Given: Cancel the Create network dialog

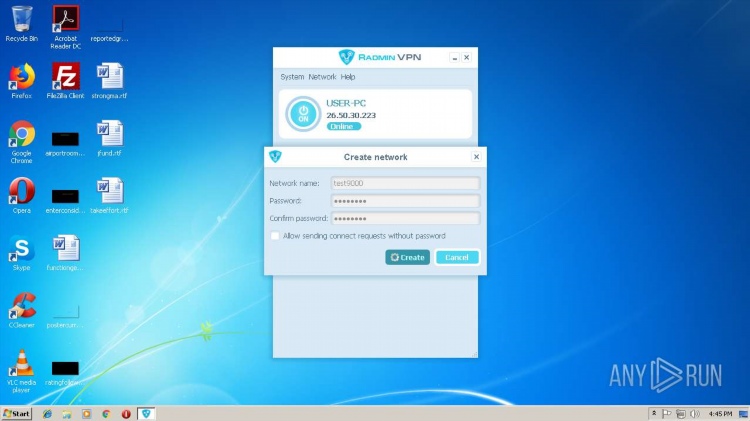Looking at the screenshot, I should click(x=457, y=257).
